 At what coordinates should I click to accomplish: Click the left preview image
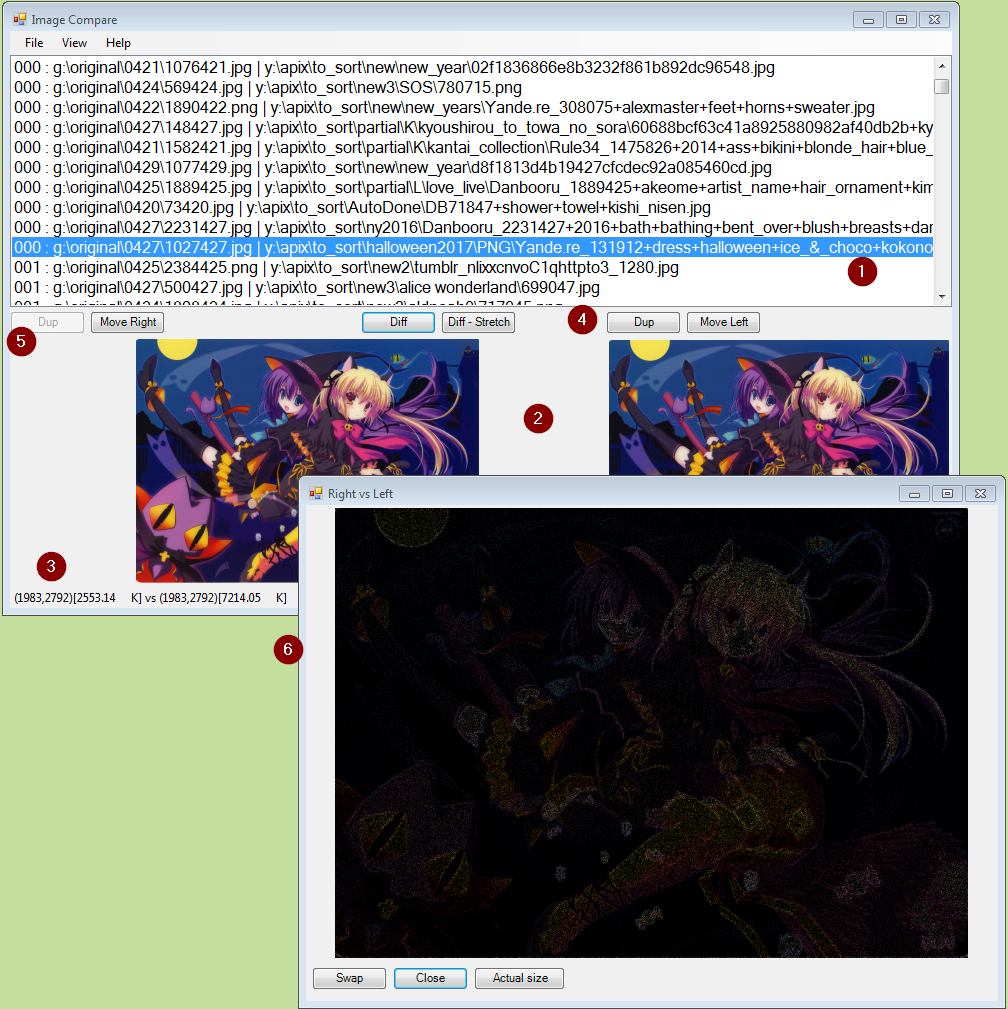click(307, 461)
